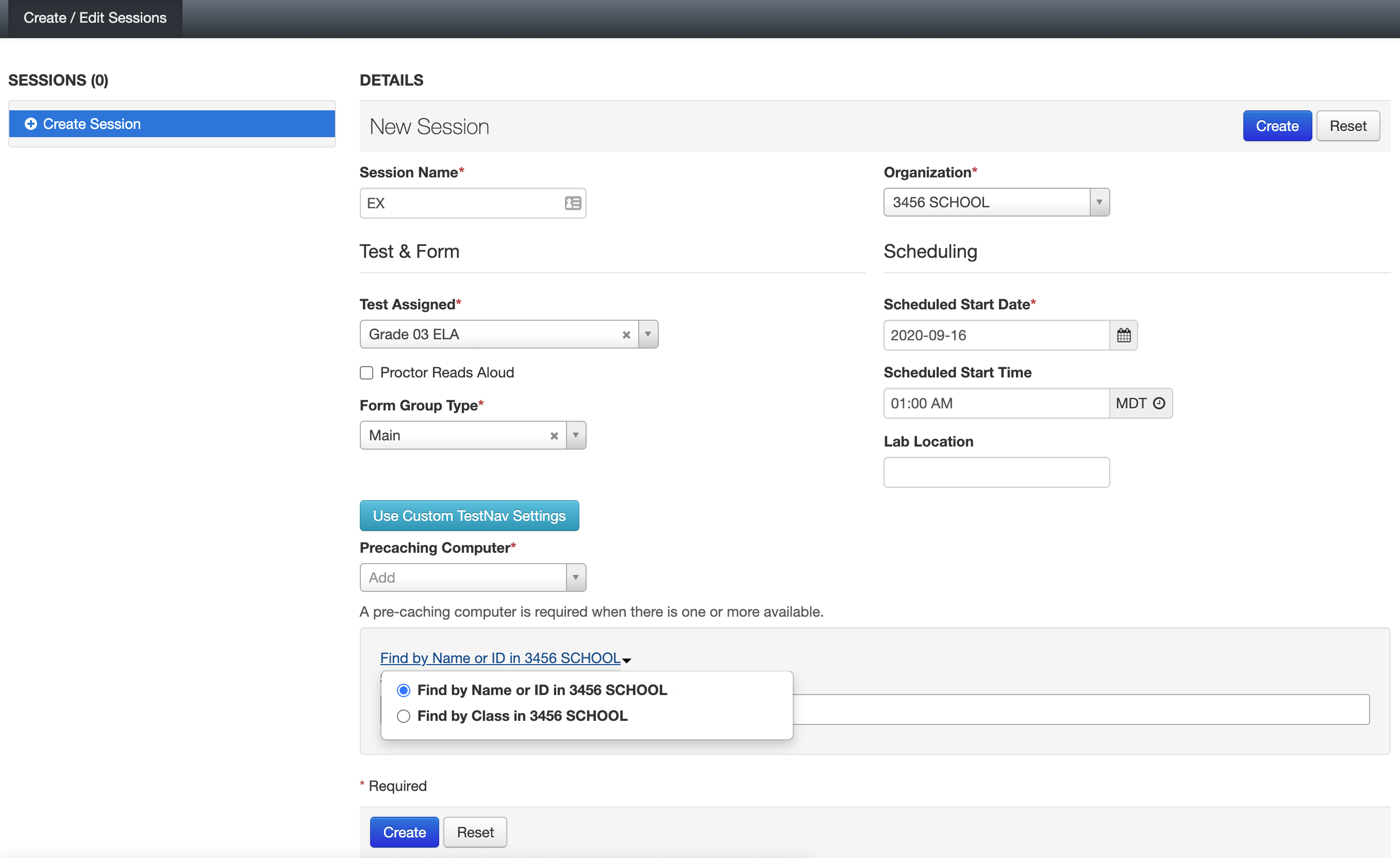Enable Proctor Reads Aloud checkbox
This screenshot has width=1400, height=858.
366,373
